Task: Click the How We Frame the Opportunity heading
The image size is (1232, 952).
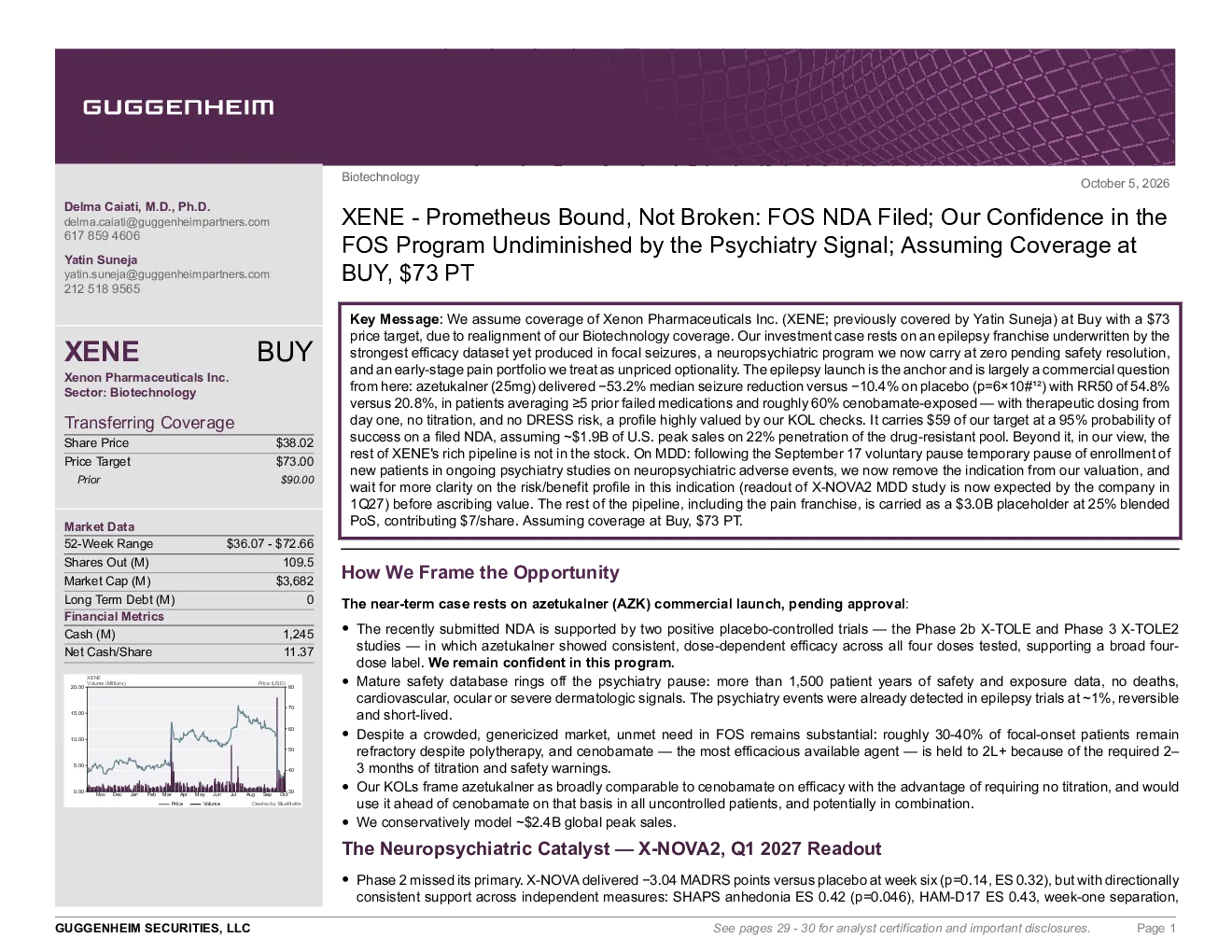Action: pos(481,572)
